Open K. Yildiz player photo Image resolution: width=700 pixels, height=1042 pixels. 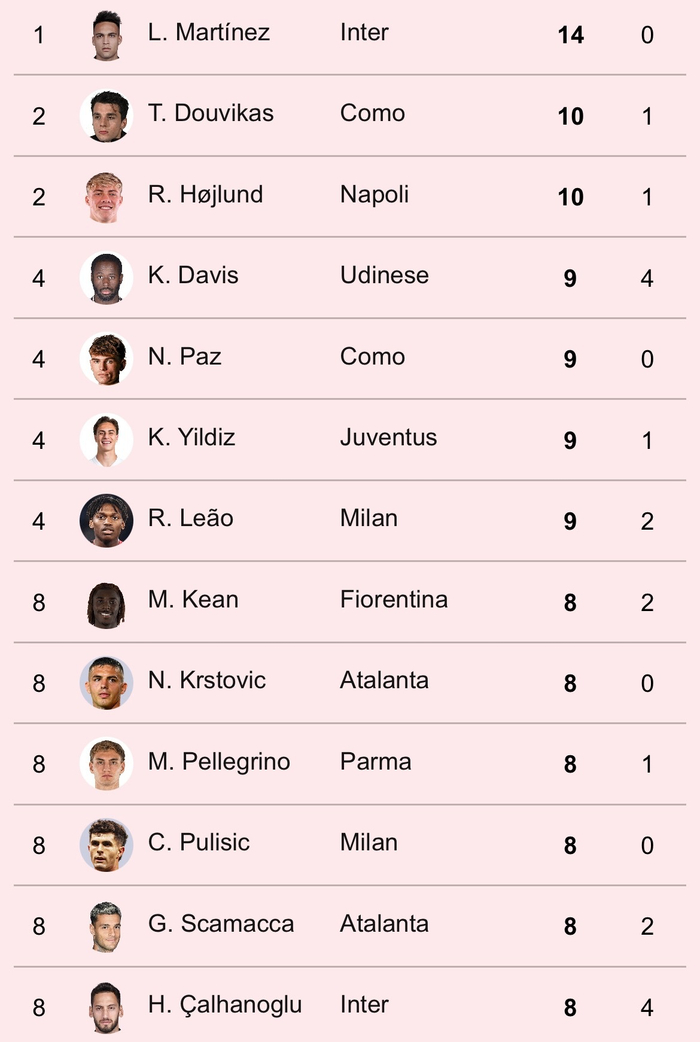pos(106,440)
